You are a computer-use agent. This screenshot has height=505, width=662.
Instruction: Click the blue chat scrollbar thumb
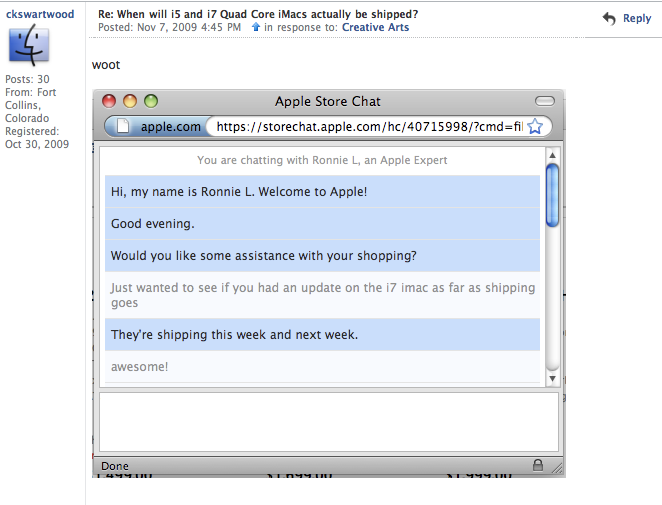click(x=552, y=195)
